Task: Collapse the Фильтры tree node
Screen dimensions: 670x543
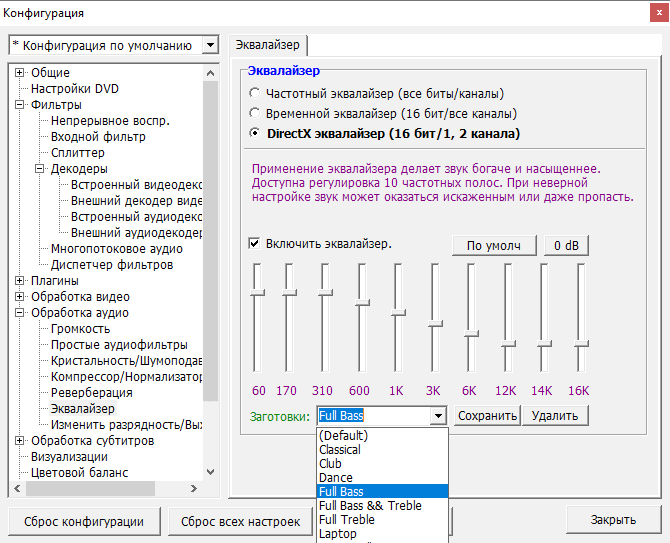Action: pyautogui.click(x=19, y=105)
